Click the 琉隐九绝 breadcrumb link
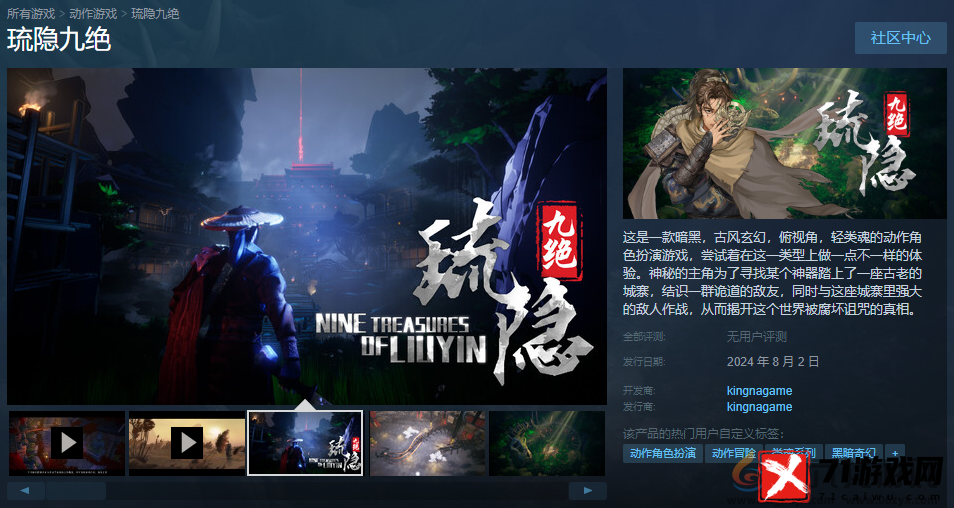The height and width of the screenshot is (508, 954). click(x=155, y=13)
